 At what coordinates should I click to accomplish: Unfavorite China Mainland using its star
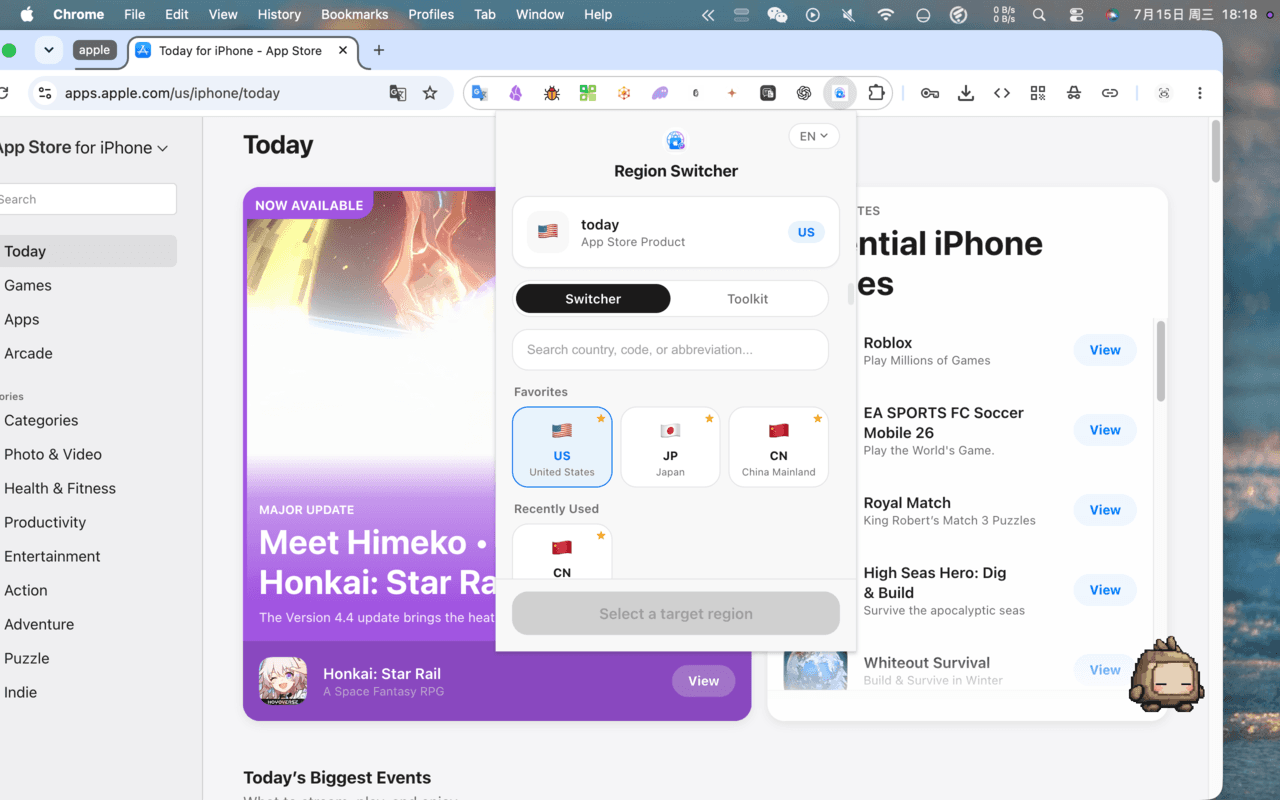(817, 419)
